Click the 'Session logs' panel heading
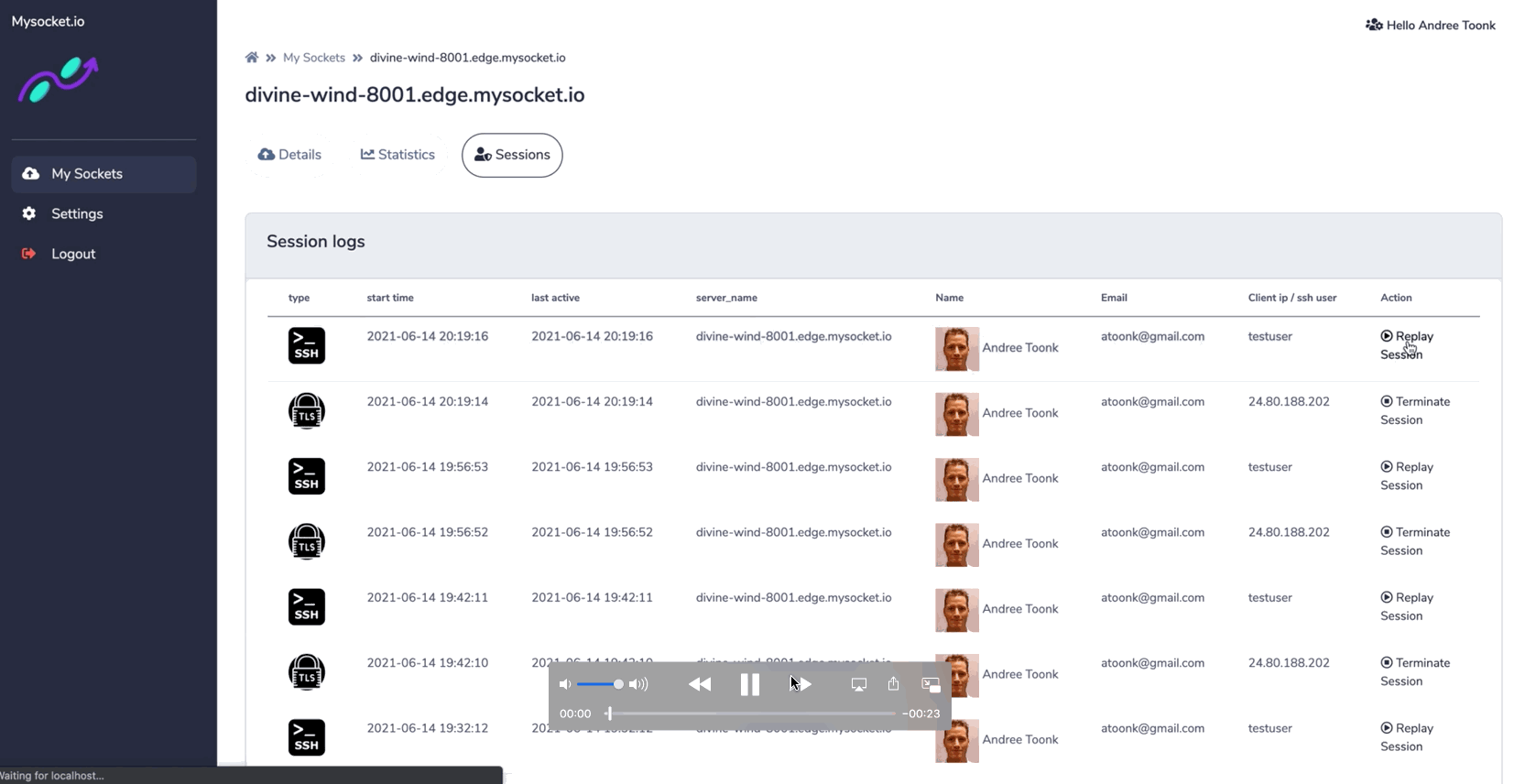 [x=316, y=242]
